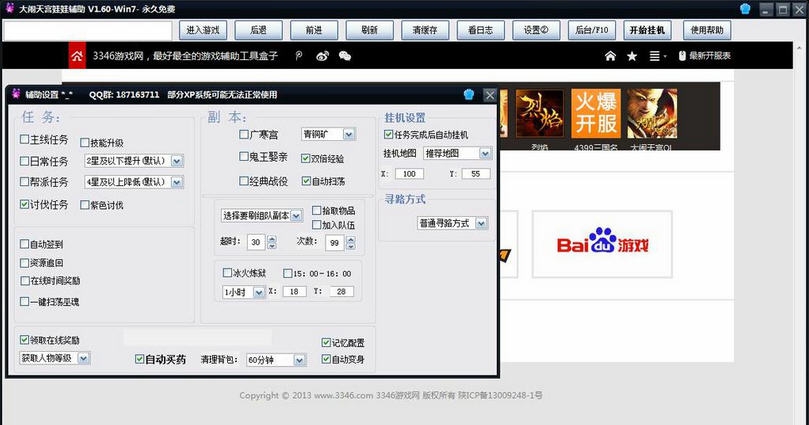The height and width of the screenshot is (425, 809).
Task: Open the 火爆开服 orange tile
Action: click(x=596, y=113)
